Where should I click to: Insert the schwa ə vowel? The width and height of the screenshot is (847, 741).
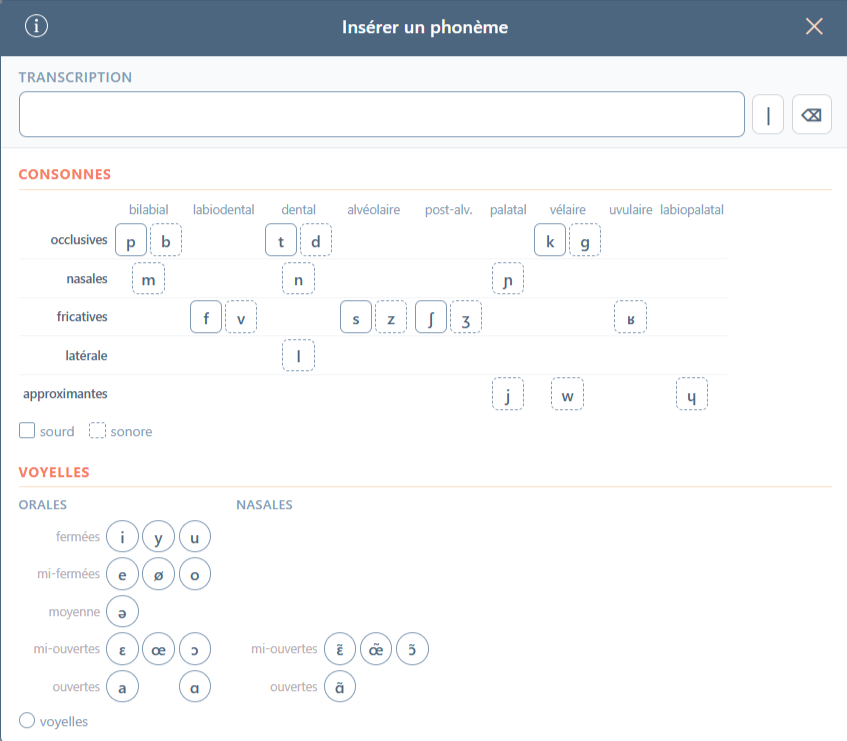point(122,611)
